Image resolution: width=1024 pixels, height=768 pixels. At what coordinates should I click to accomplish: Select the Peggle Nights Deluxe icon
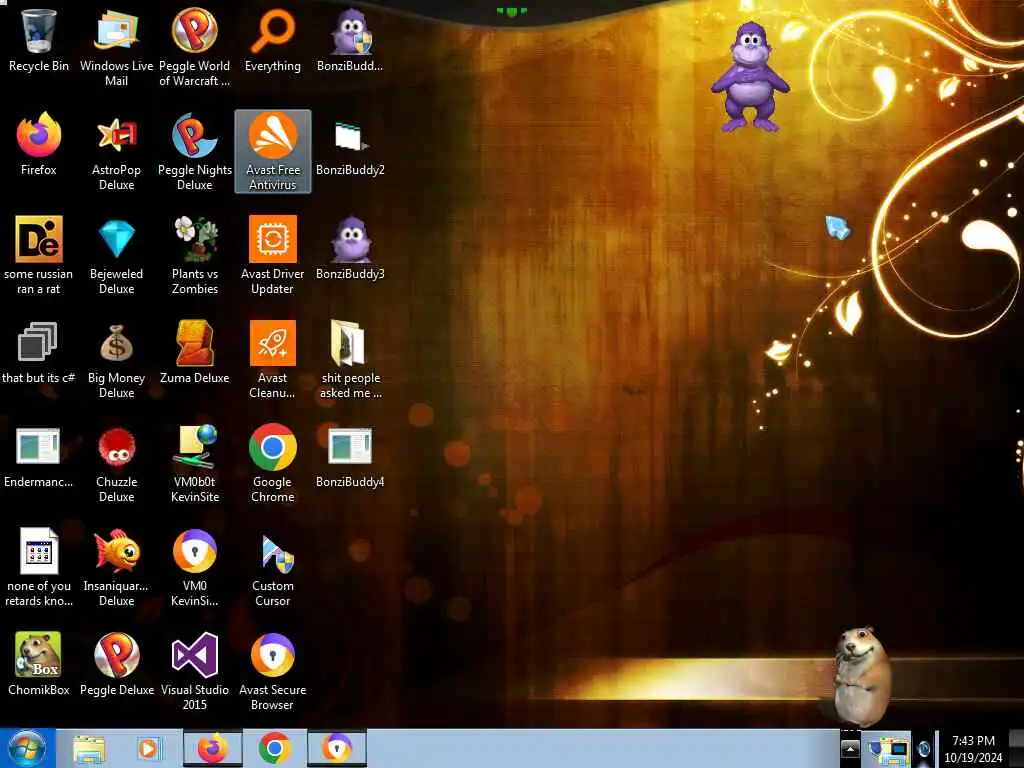pos(195,152)
